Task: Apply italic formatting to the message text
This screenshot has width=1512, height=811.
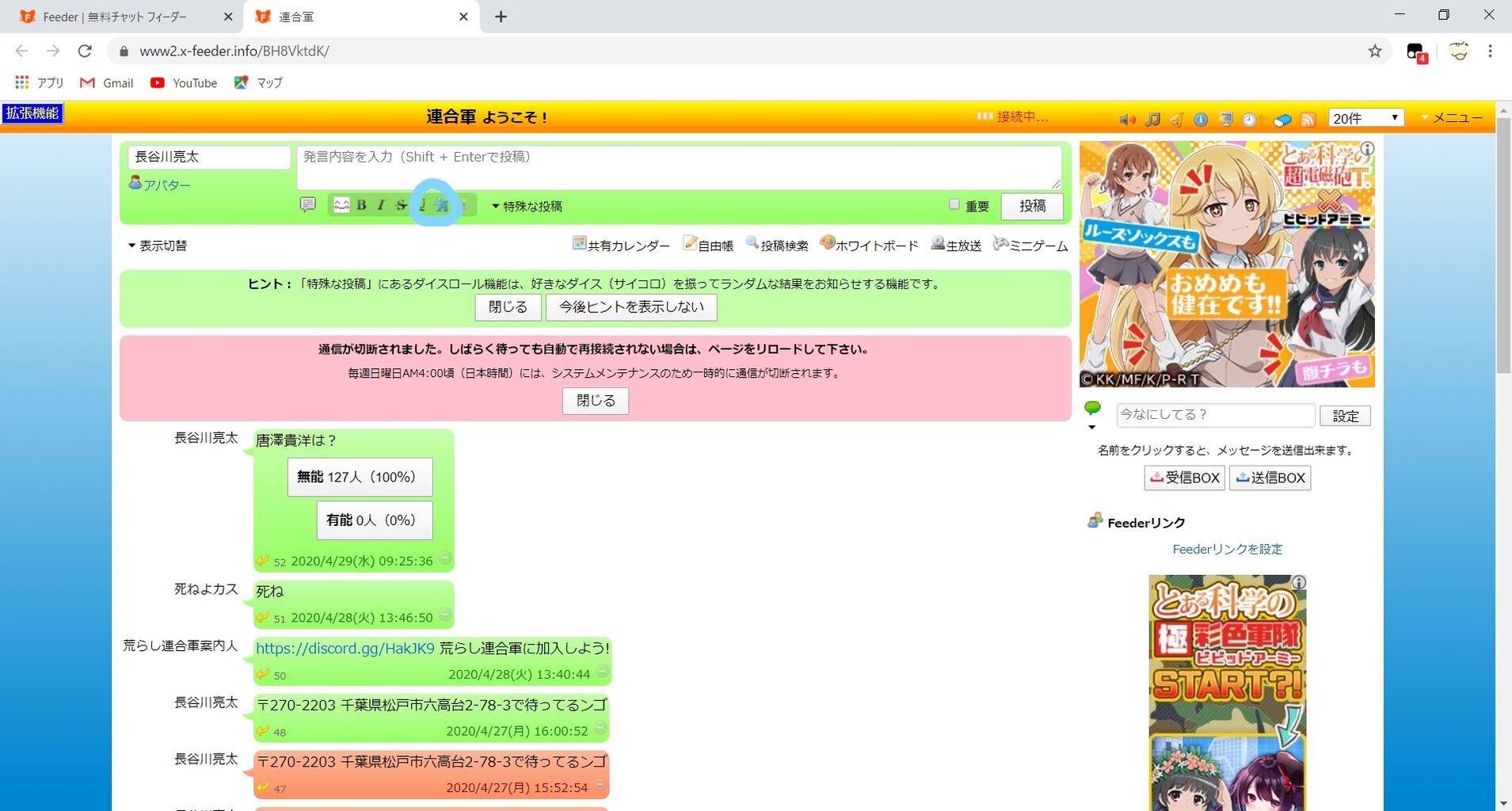Action: 380,205
